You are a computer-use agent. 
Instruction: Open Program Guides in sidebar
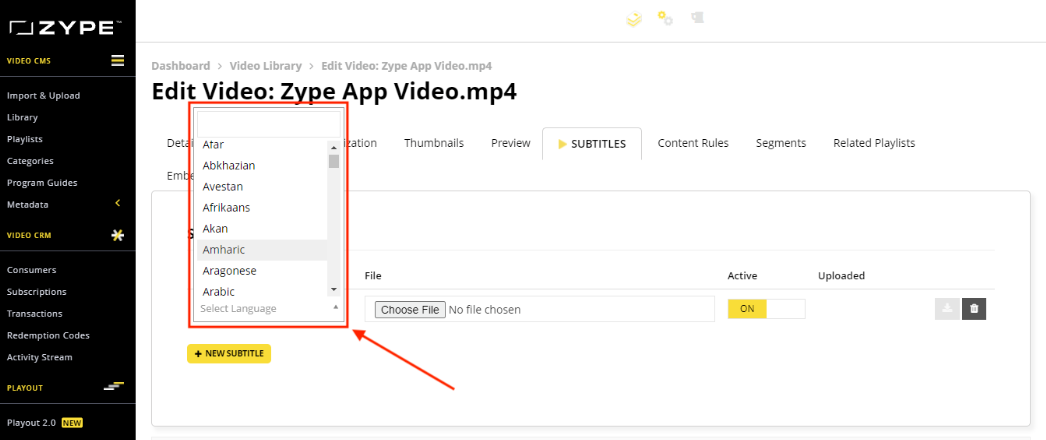42,183
